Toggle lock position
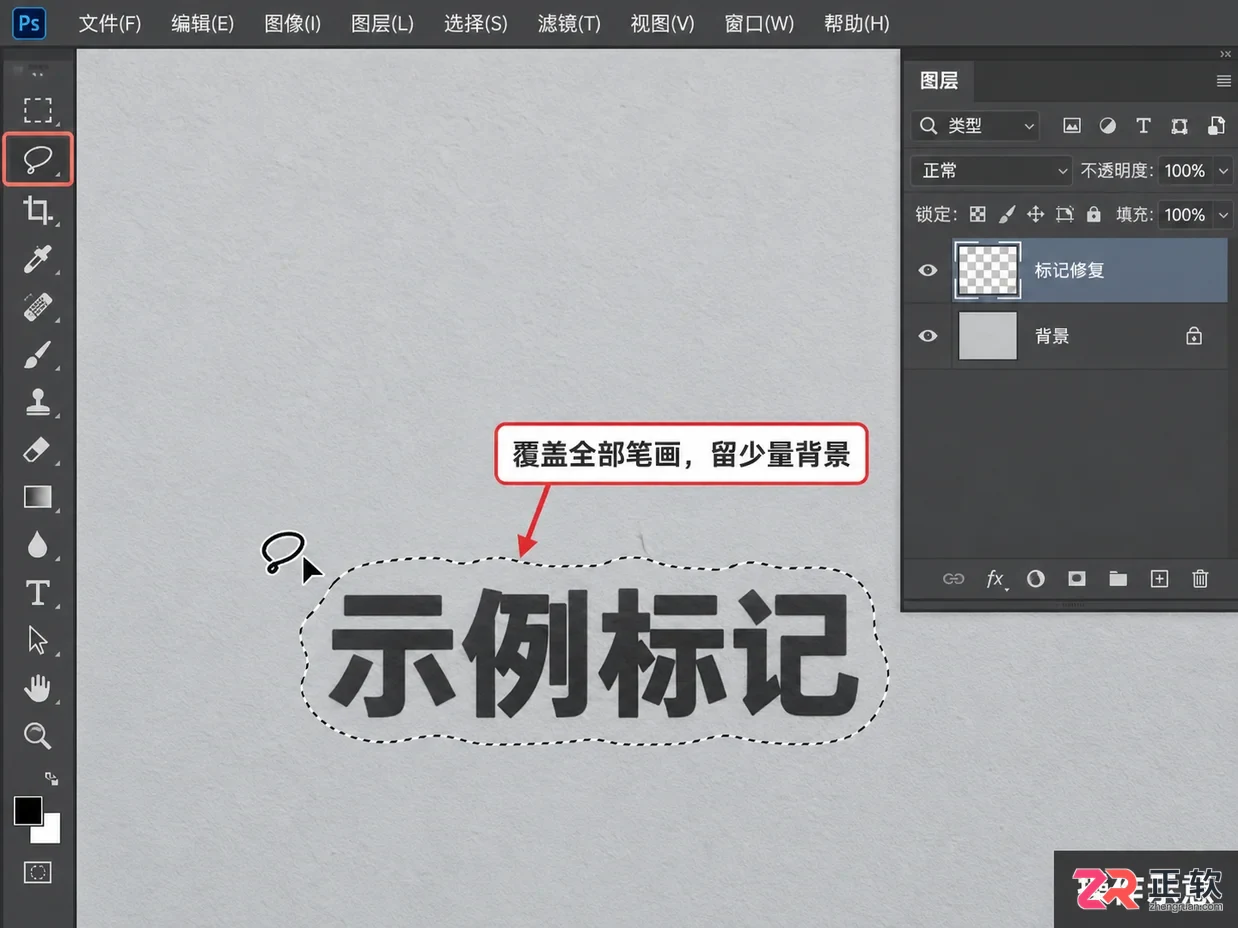 point(1035,214)
